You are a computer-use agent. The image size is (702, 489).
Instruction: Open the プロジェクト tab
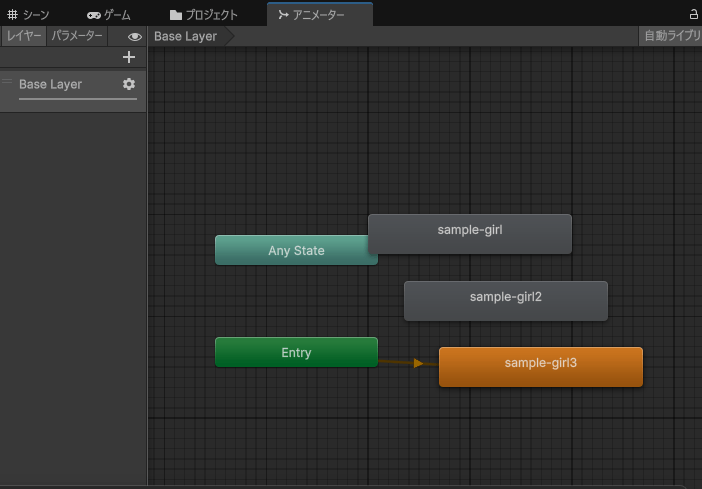pos(204,15)
